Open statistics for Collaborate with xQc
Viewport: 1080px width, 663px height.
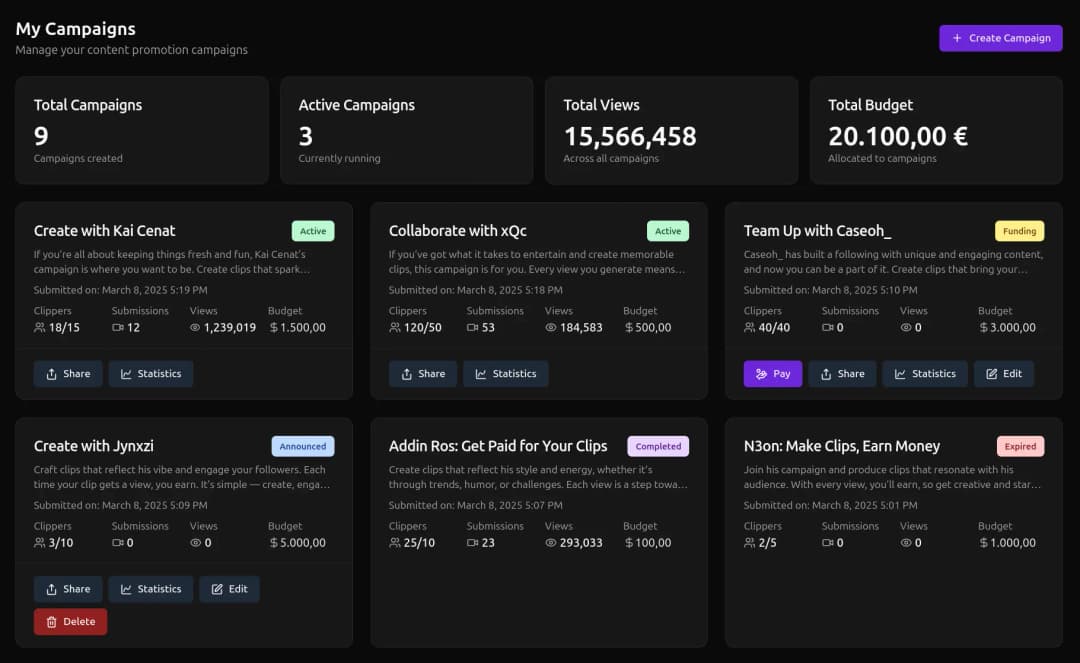tap(506, 373)
